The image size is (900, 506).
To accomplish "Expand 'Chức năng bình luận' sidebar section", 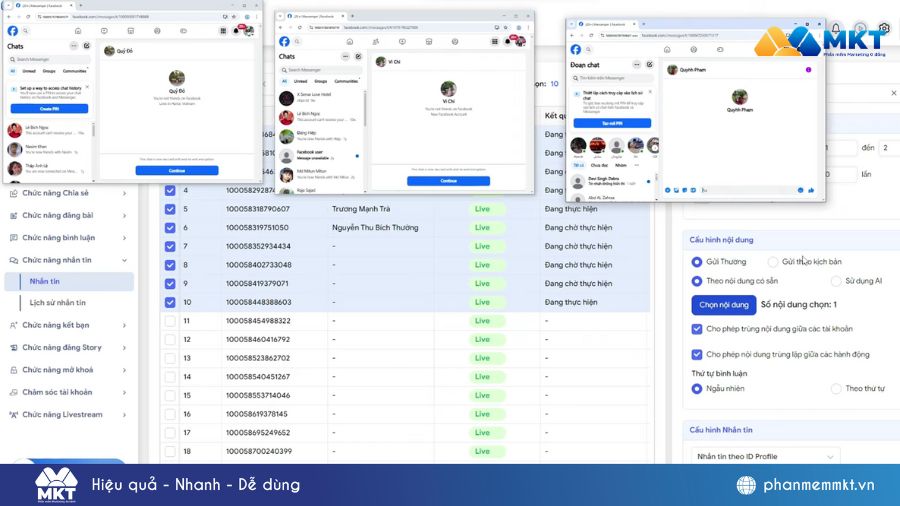I will click(69, 238).
